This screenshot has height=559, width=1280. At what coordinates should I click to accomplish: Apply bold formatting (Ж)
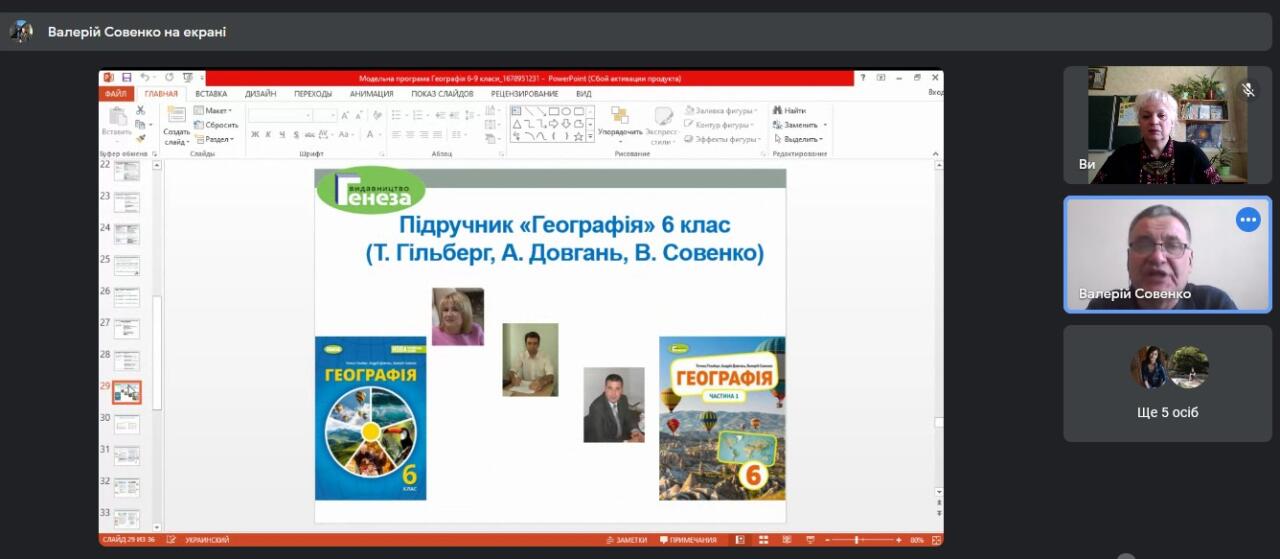pos(254,134)
